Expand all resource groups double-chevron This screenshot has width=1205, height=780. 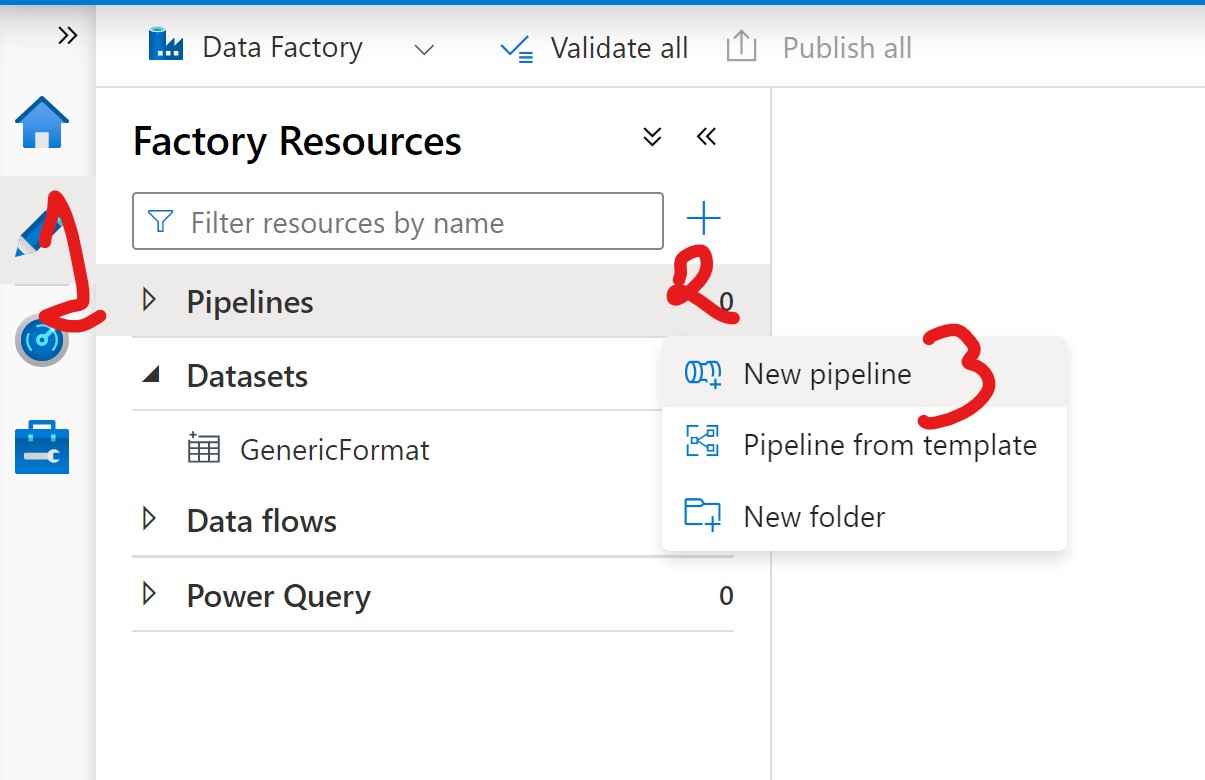(x=652, y=137)
